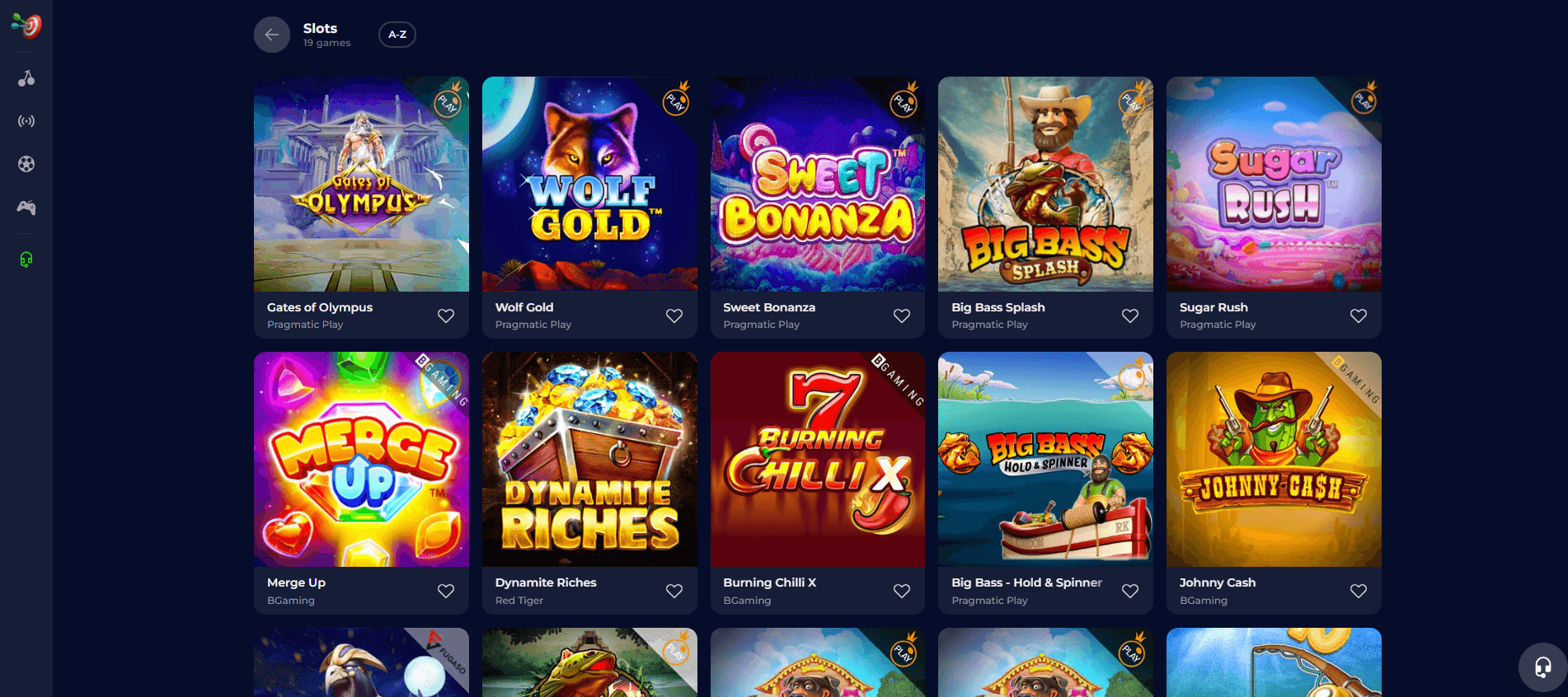
Task: Open the Merge Up game thumbnail
Action: tap(361, 459)
